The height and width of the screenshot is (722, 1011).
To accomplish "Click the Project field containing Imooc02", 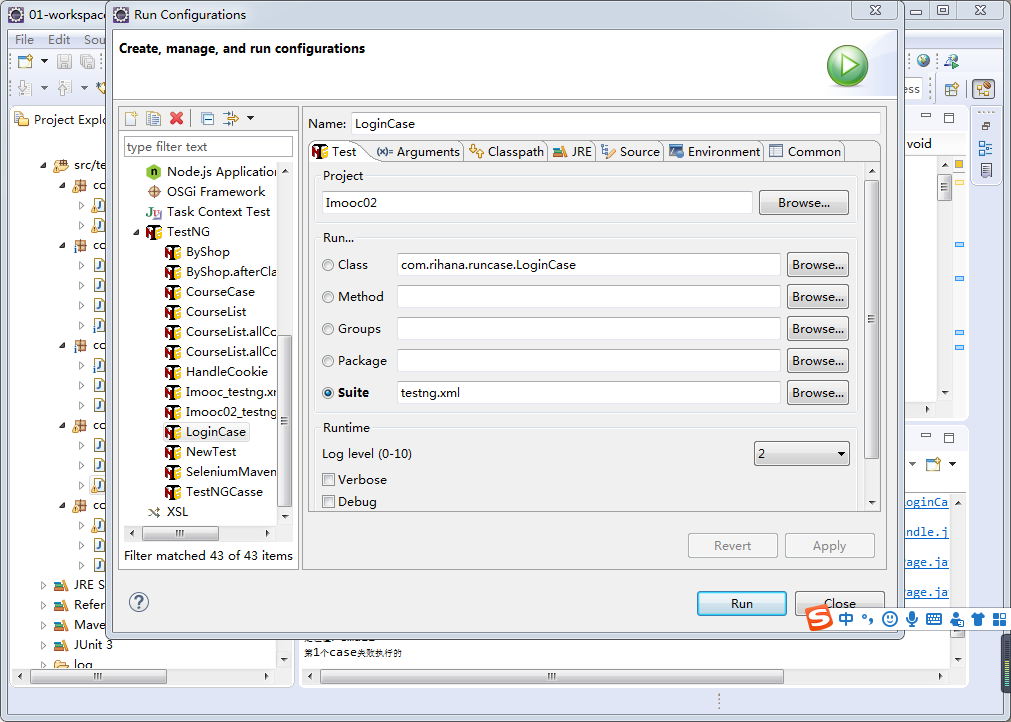I will 537,202.
